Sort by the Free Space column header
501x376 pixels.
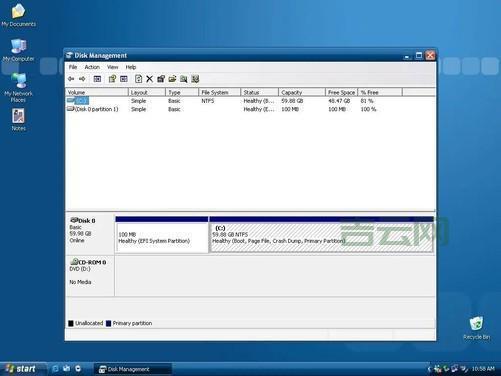pos(342,92)
